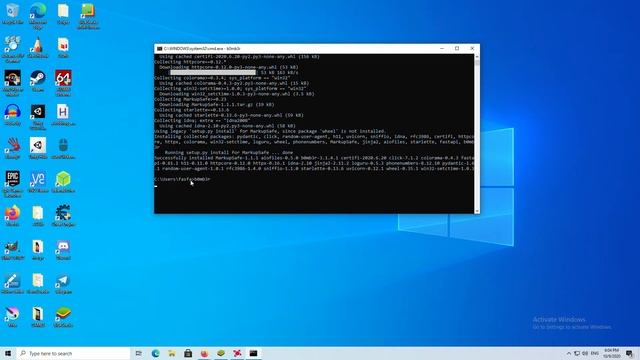
Task: Open the BlueStacks desktop shortcut at bottom
Action: (x=63, y=316)
